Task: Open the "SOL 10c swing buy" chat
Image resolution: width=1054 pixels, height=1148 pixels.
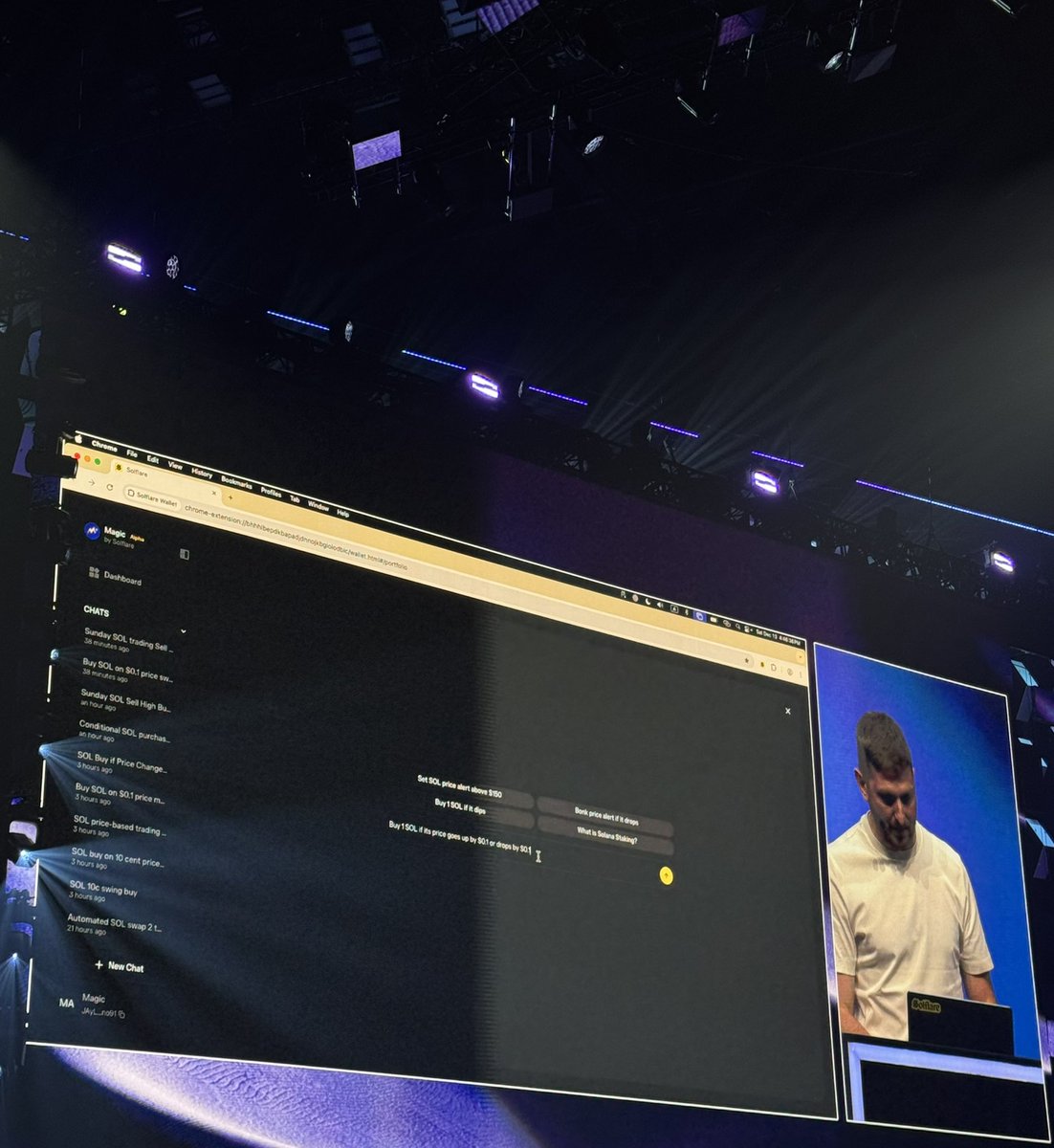Action: (103, 891)
